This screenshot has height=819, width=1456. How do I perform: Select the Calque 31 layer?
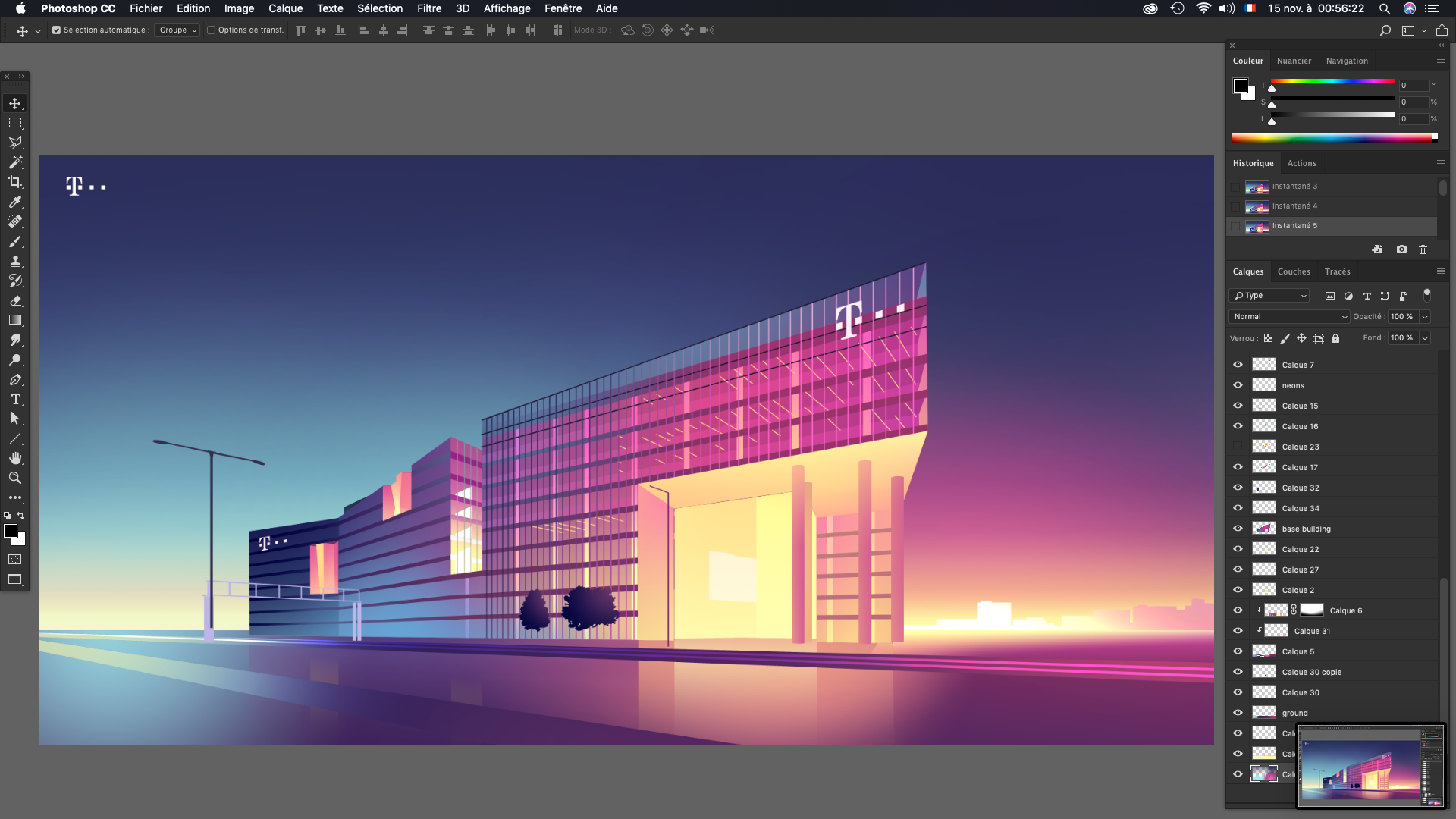(1333, 631)
